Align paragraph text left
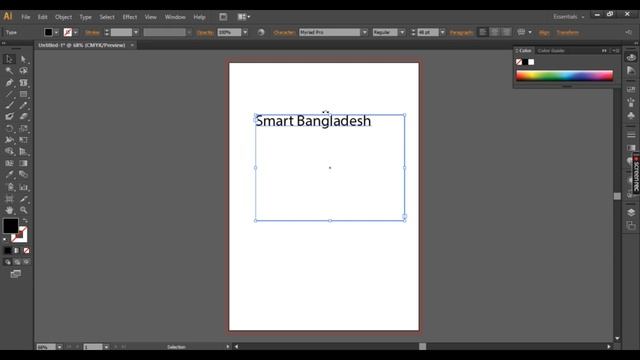Image resolution: width=640 pixels, height=360 pixels. [x=483, y=32]
